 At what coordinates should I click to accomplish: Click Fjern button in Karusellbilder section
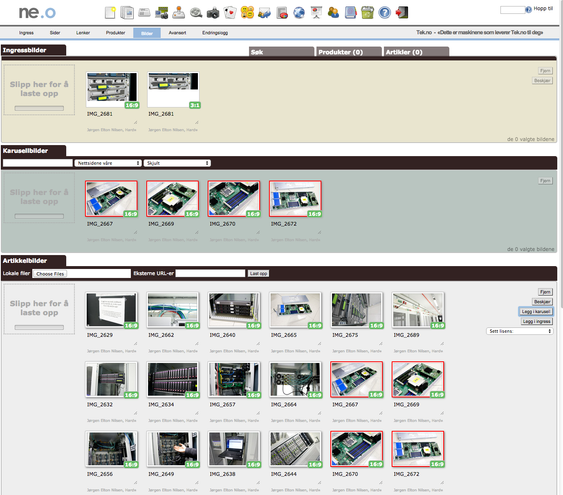(x=545, y=181)
